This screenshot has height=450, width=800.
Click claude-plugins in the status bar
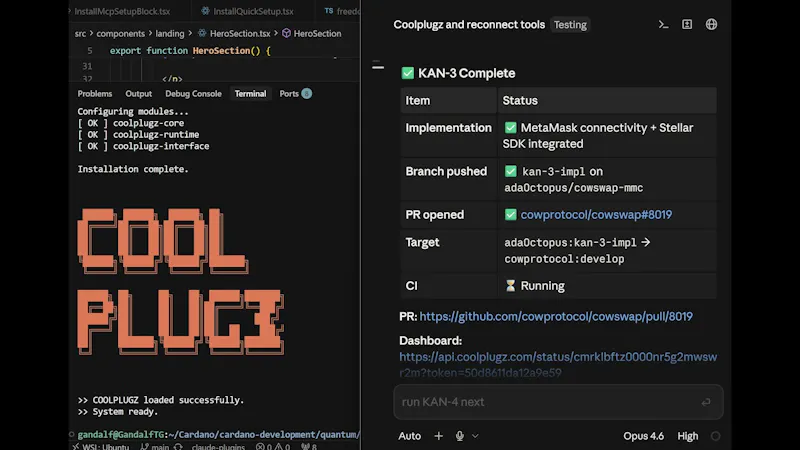[218, 446]
